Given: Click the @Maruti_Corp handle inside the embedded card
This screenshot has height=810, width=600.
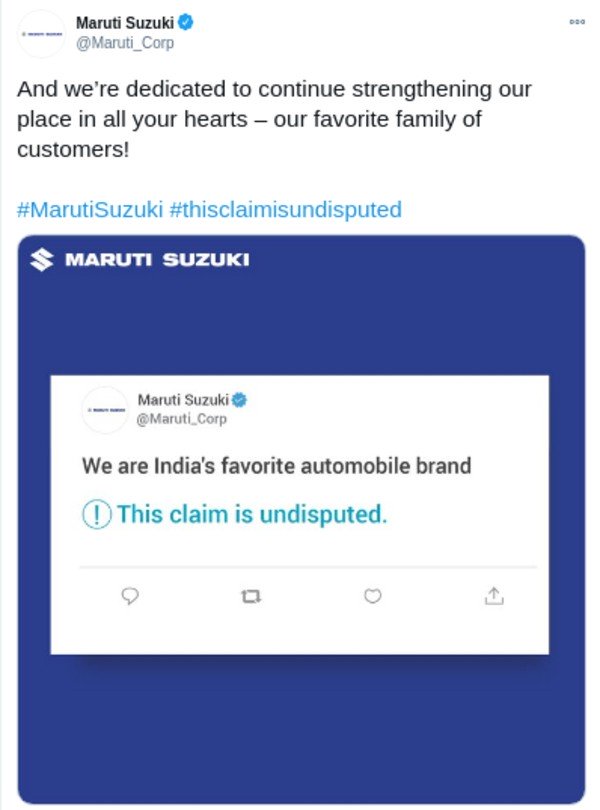Looking at the screenshot, I should 181,419.
